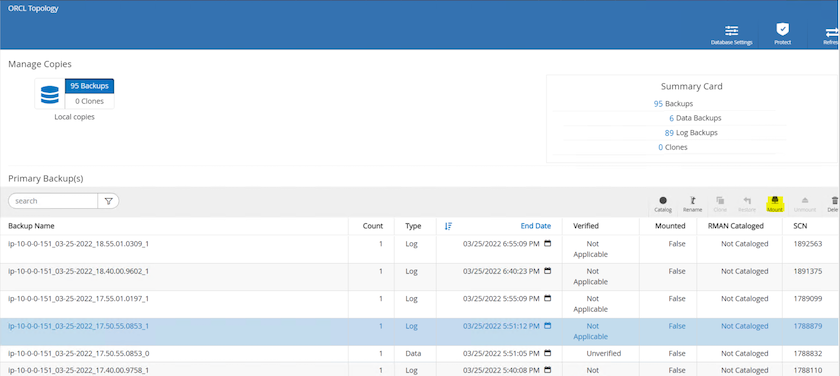
Task: Click SCN value 1788879
Action: click(x=807, y=326)
